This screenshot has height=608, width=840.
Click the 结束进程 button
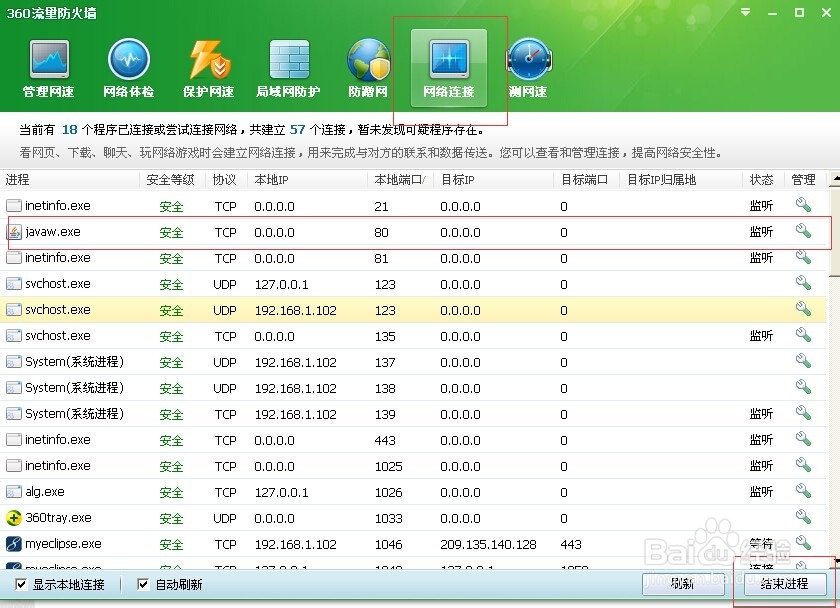click(x=784, y=584)
